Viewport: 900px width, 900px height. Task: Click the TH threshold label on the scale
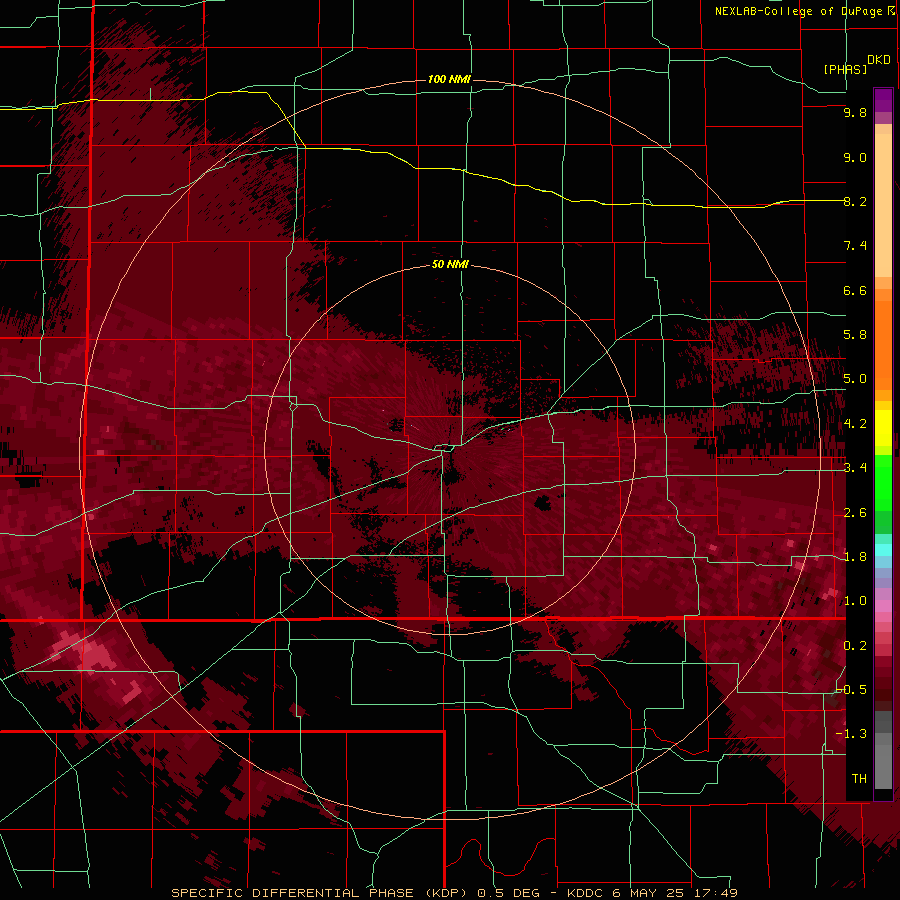pyautogui.click(x=859, y=779)
